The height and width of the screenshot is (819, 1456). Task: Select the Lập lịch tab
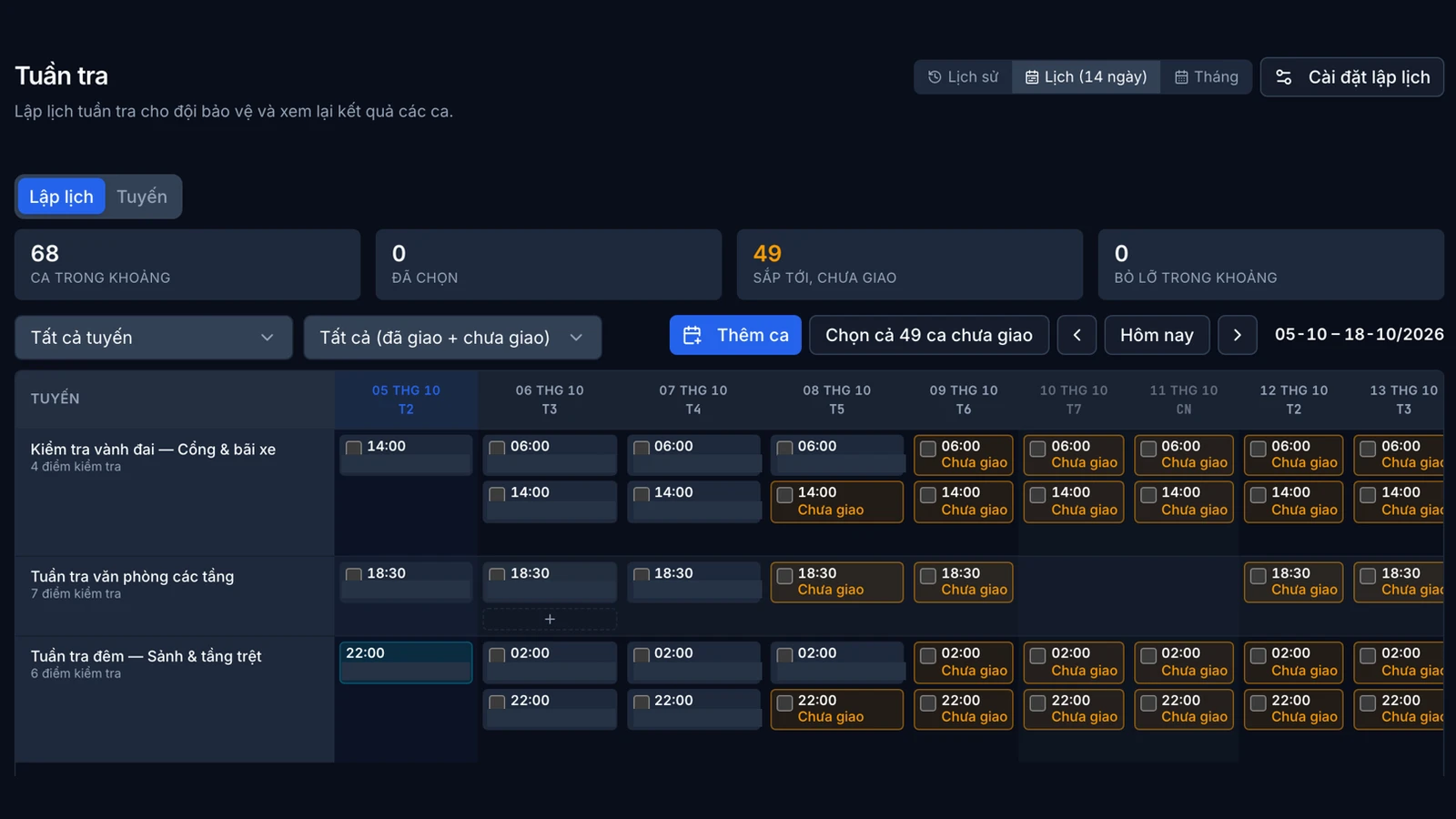tap(61, 197)
